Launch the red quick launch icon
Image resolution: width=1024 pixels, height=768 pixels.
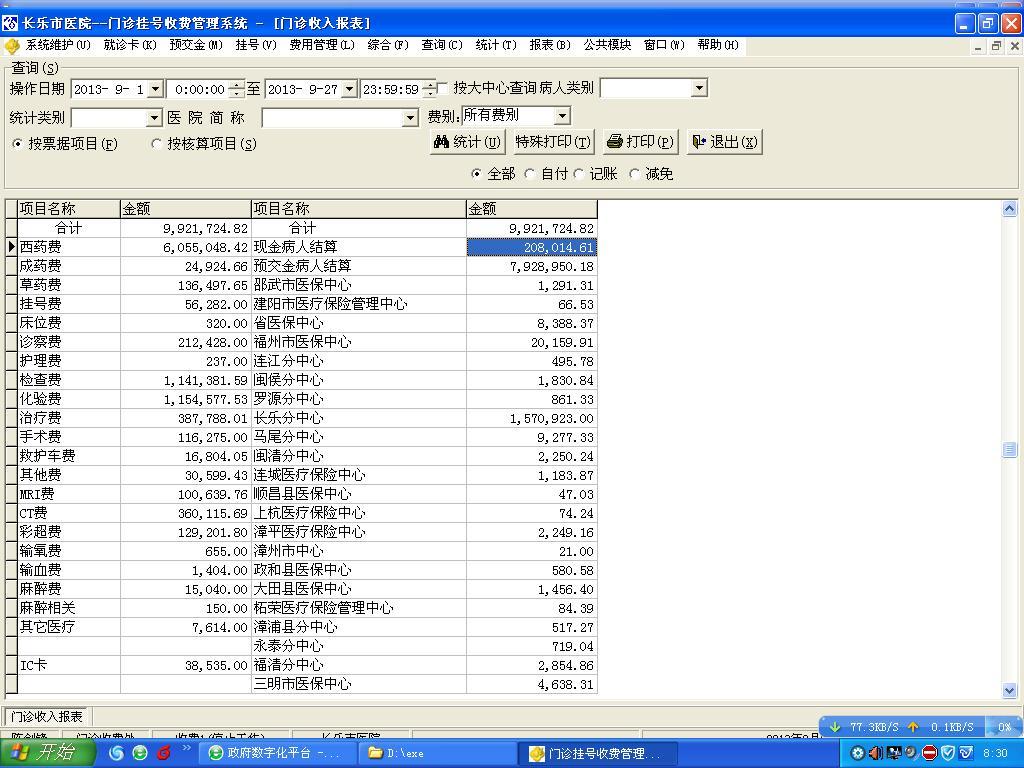click(x=163, y=753)
